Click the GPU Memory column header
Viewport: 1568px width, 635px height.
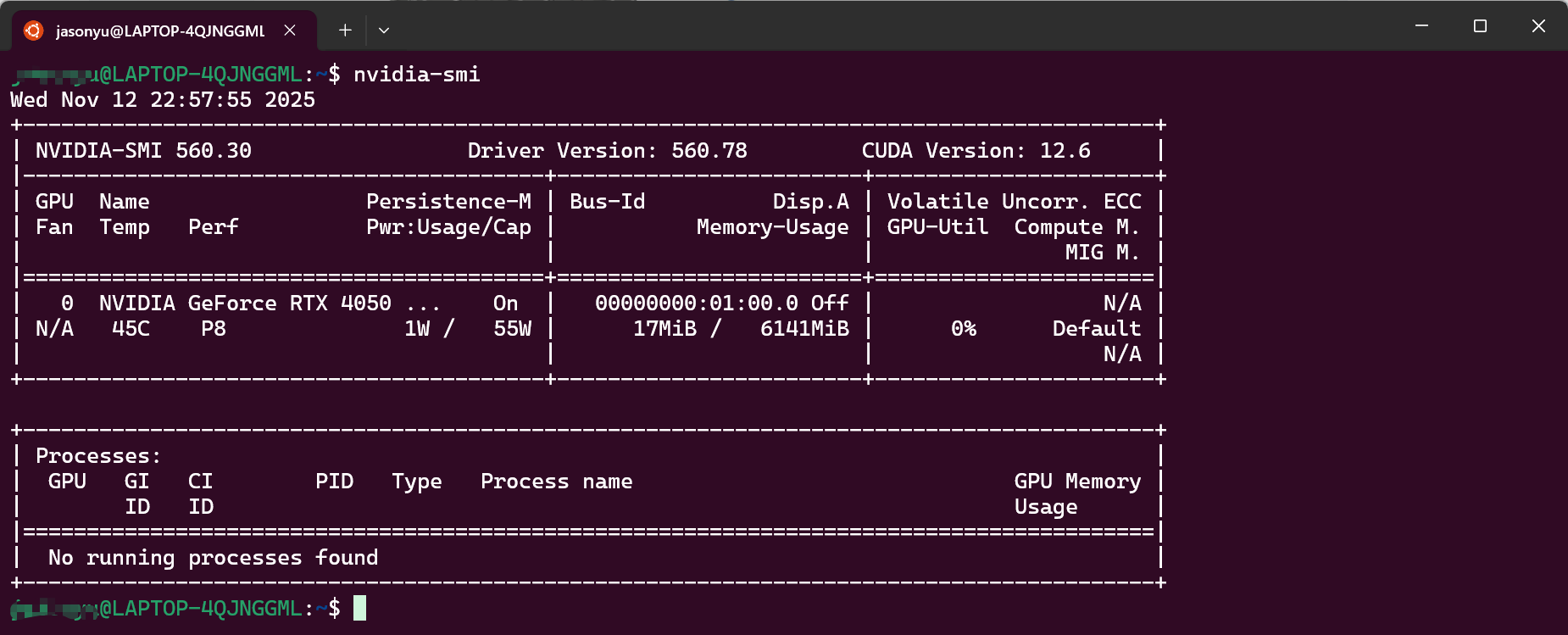pos(1078,482)
